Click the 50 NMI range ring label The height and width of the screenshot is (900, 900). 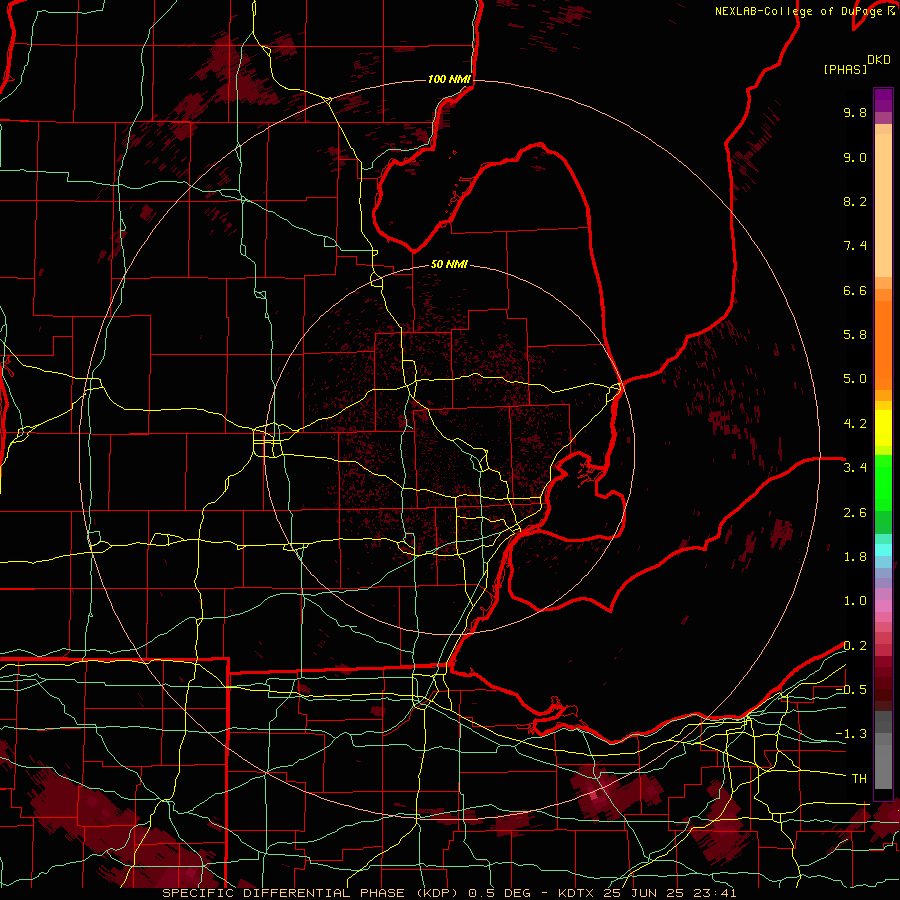pyautogui.click(x=449, y=264)
